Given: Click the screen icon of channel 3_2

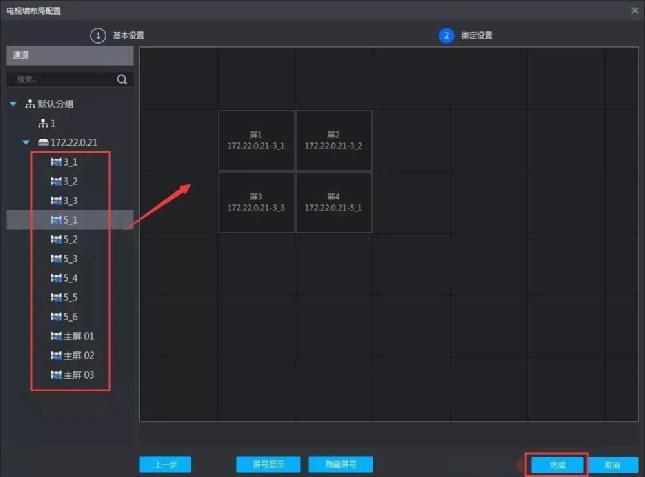Looking at the screenshot, I should click(56, 181).
